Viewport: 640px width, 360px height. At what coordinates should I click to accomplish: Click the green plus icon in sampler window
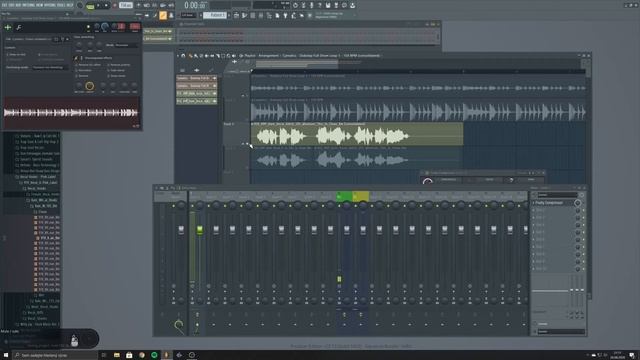[x=7, y=27]
